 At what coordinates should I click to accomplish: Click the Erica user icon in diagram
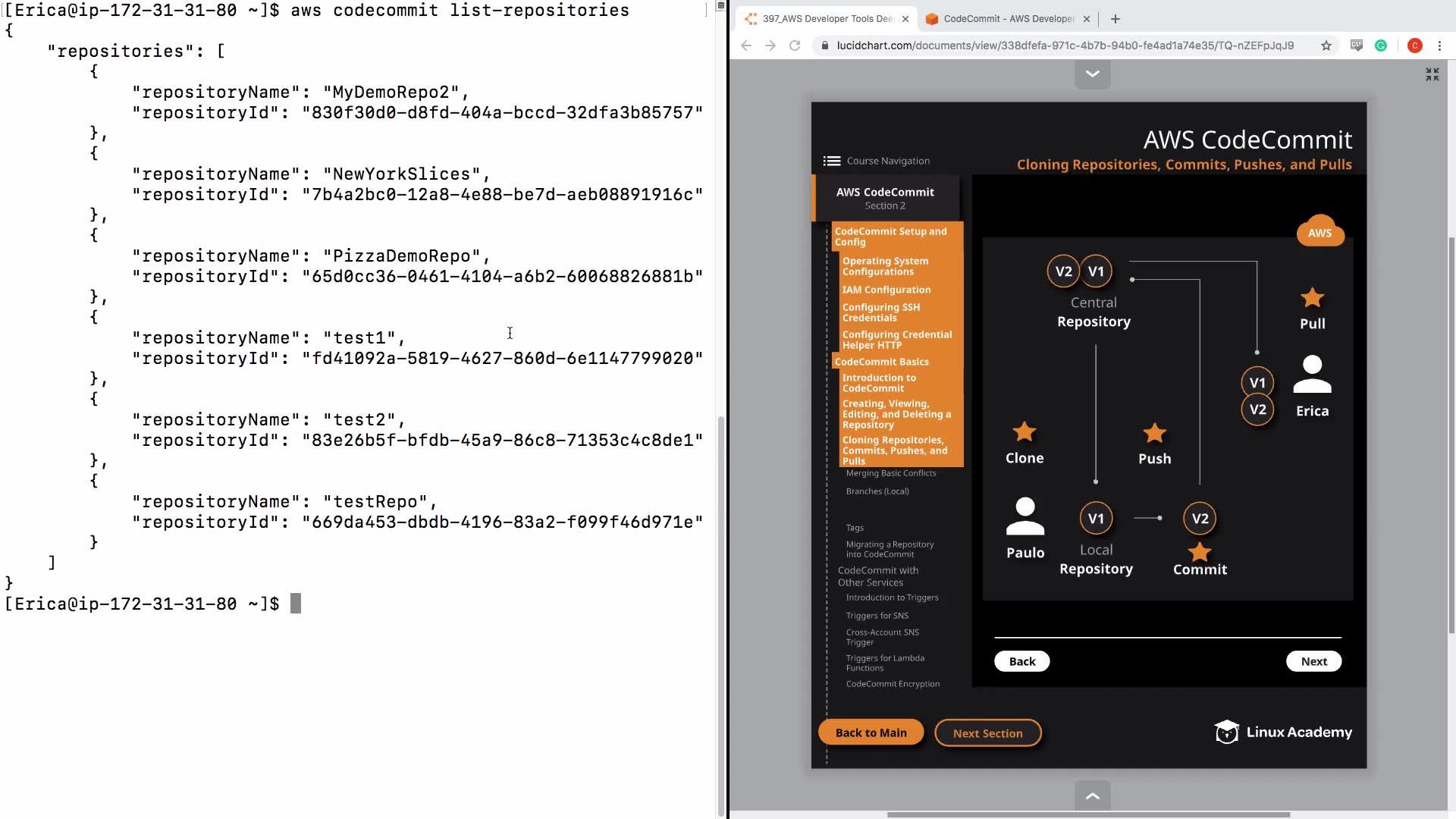coord(1312,375)
